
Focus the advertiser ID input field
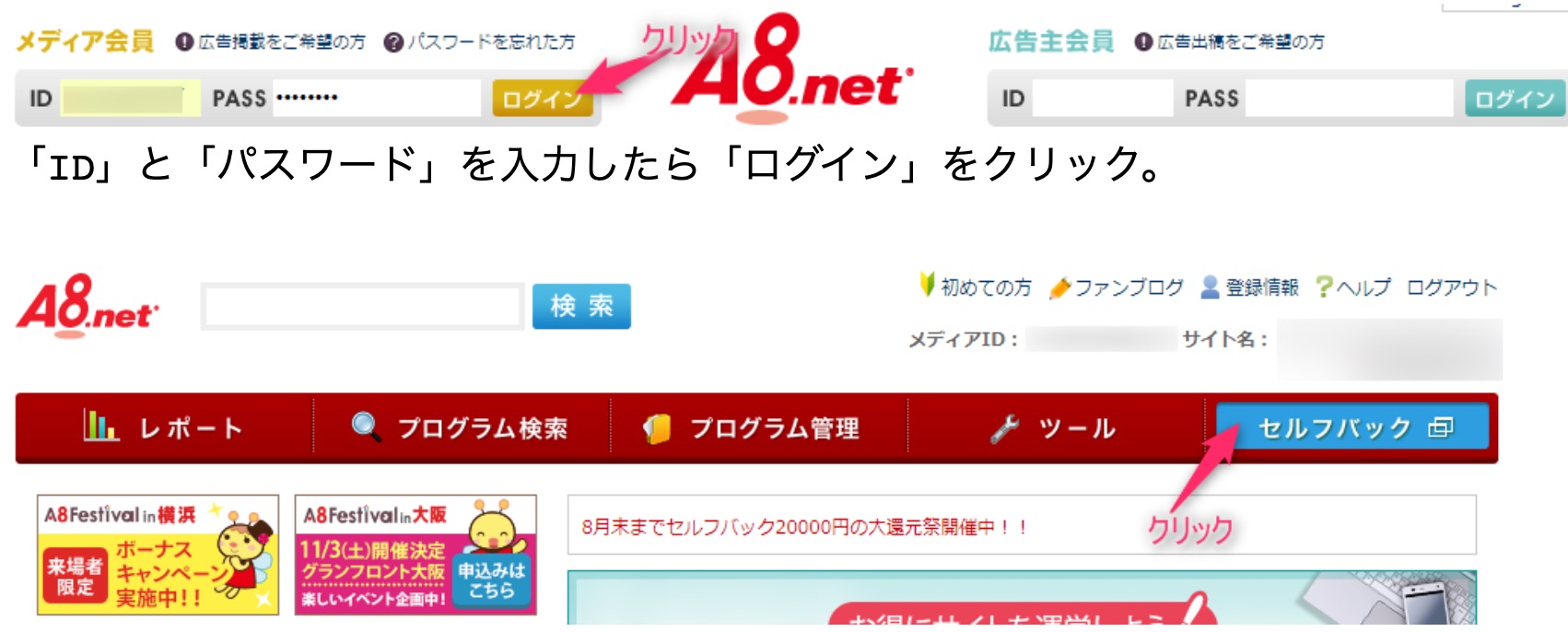[1103, 98]
